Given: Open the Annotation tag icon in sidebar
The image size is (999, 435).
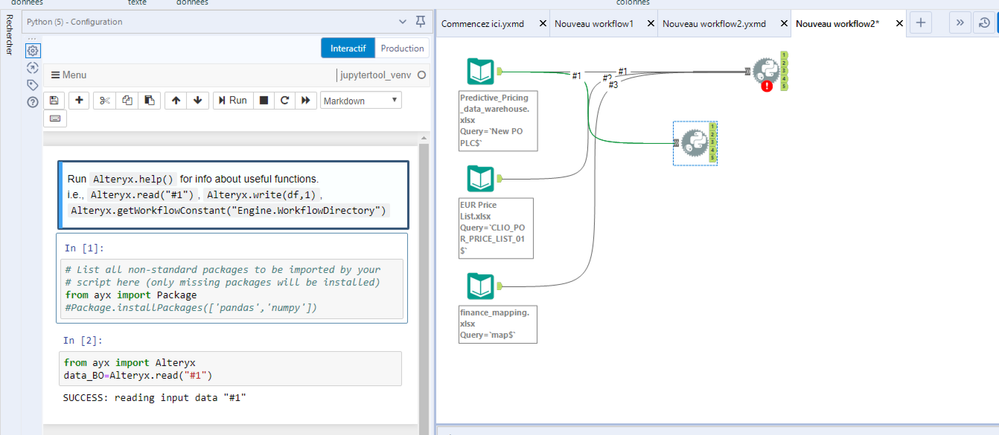Looking at the screenshot, I should click(x=33, y=85).
